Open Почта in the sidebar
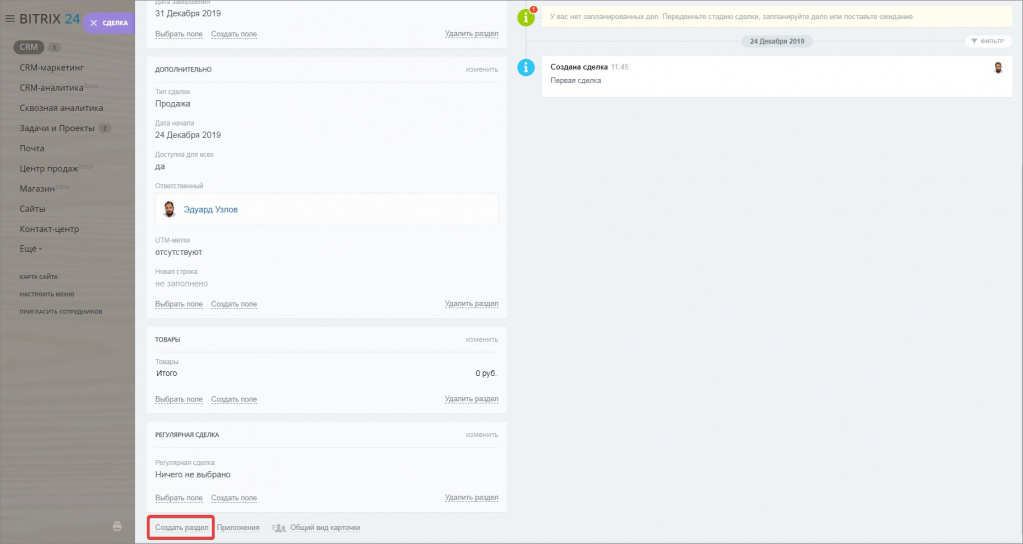The height and width of the screenshot is (544, 1023). (x=32, y=148)
